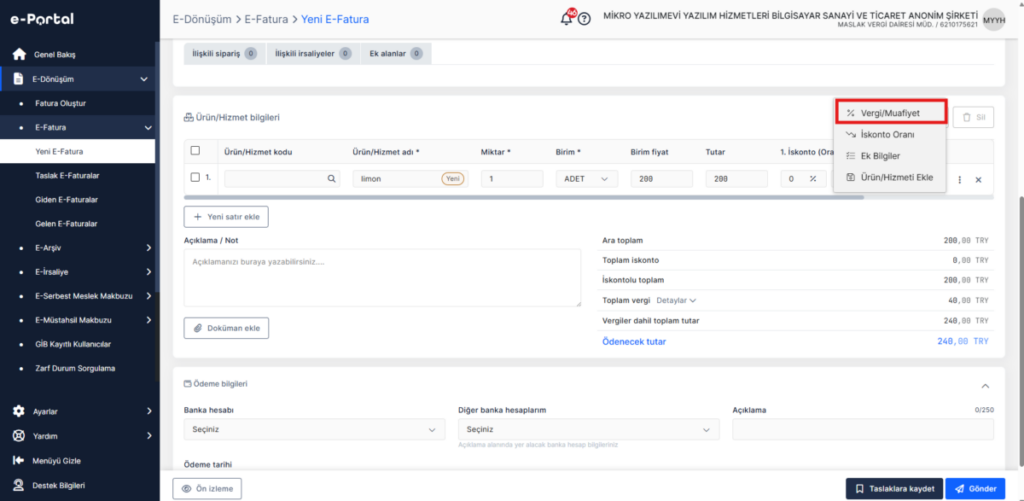
Task: Select Yeni E-Fatura sidebar item
Action: (x=78, y=152)
